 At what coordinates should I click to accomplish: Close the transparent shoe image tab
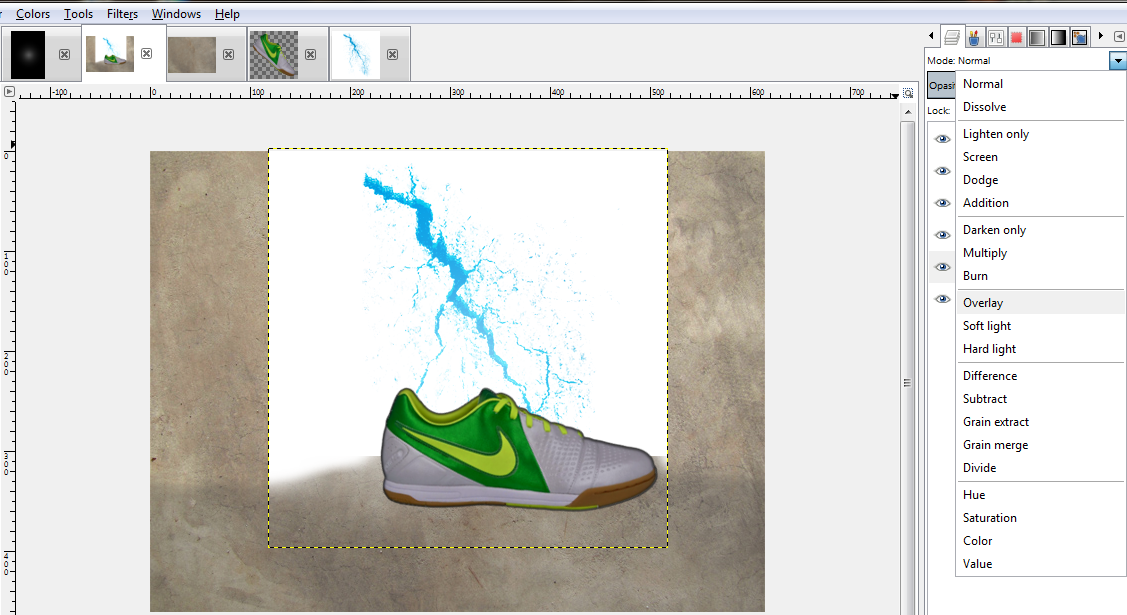tap(310, 54)
